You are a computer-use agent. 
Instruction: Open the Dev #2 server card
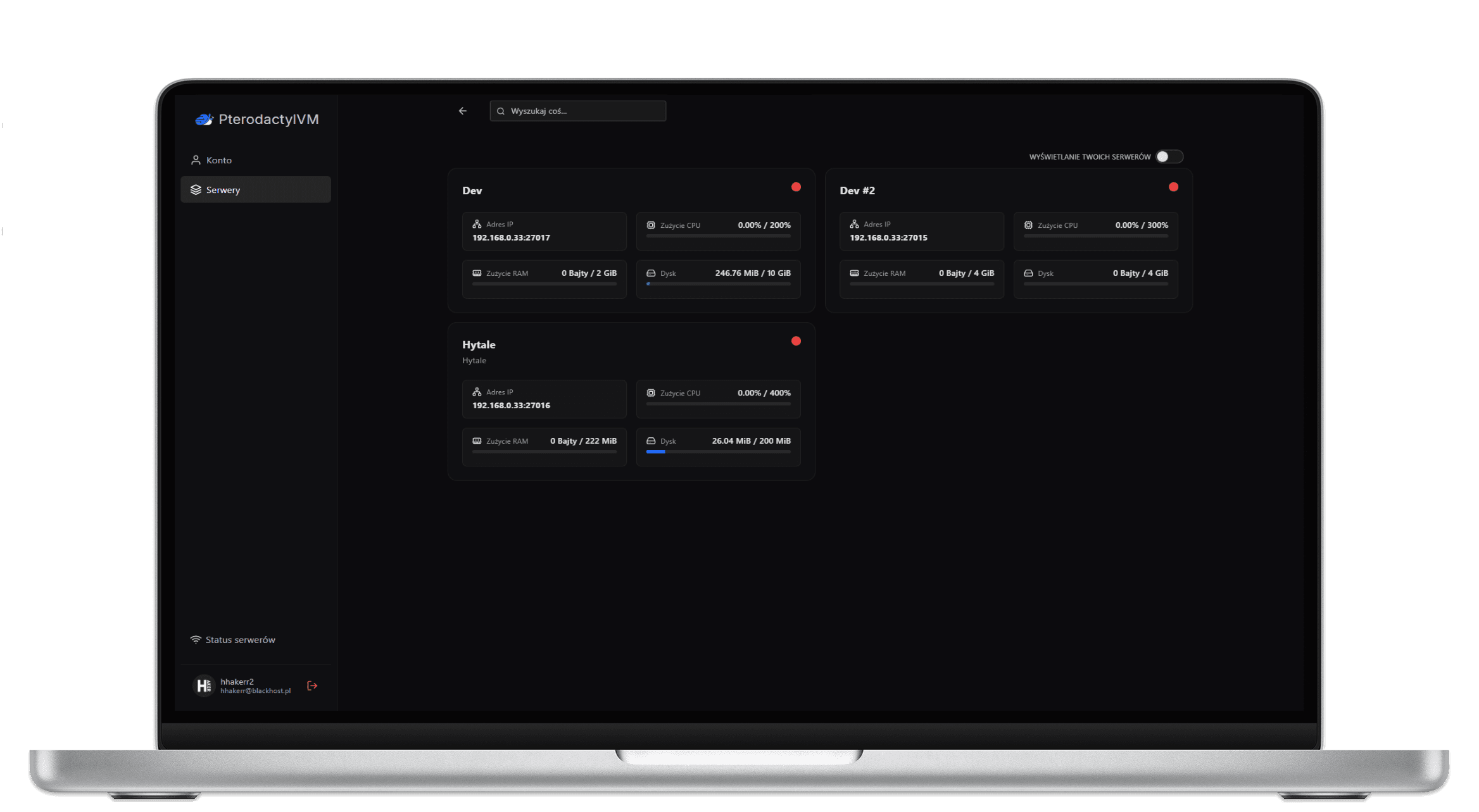click(x=857, y=191)
